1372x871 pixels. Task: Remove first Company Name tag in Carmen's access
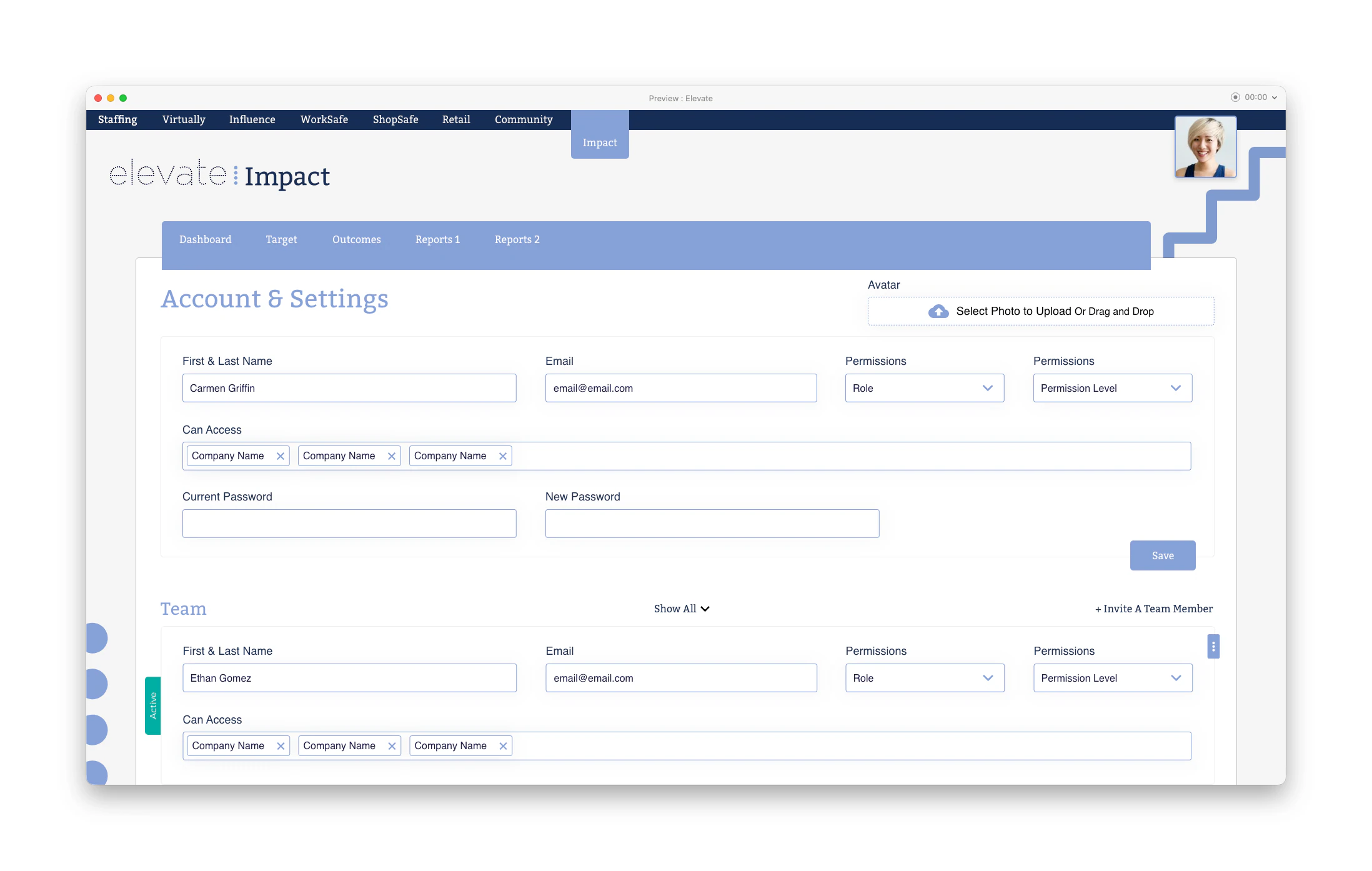pyautogui.click(x=281, y=456)
